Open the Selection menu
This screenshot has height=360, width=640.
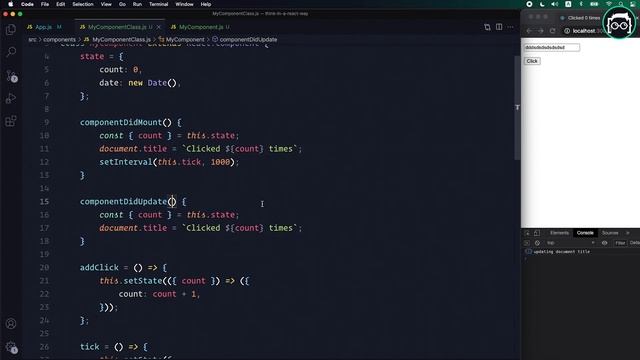83,4
